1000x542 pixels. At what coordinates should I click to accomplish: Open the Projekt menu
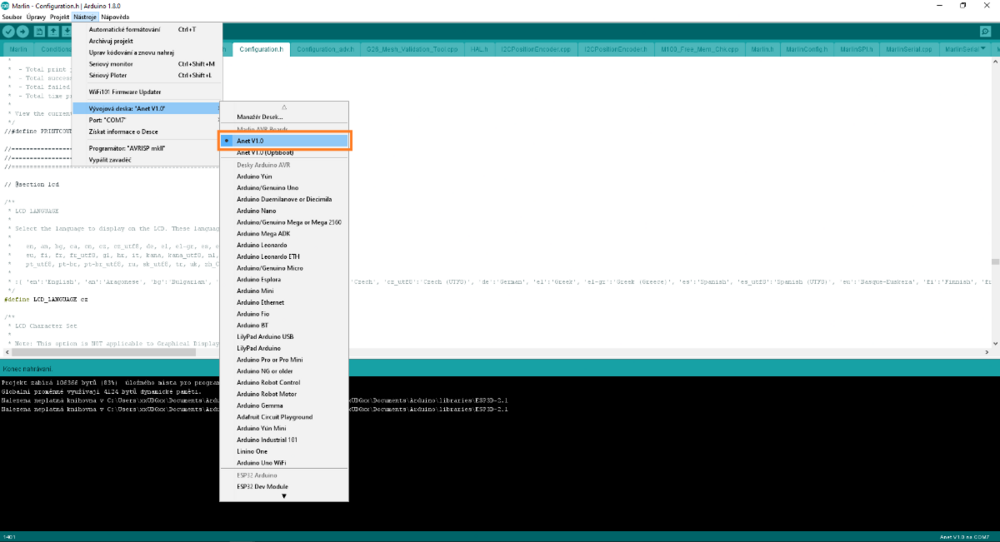pyautogui.click(x=59, y=17)
